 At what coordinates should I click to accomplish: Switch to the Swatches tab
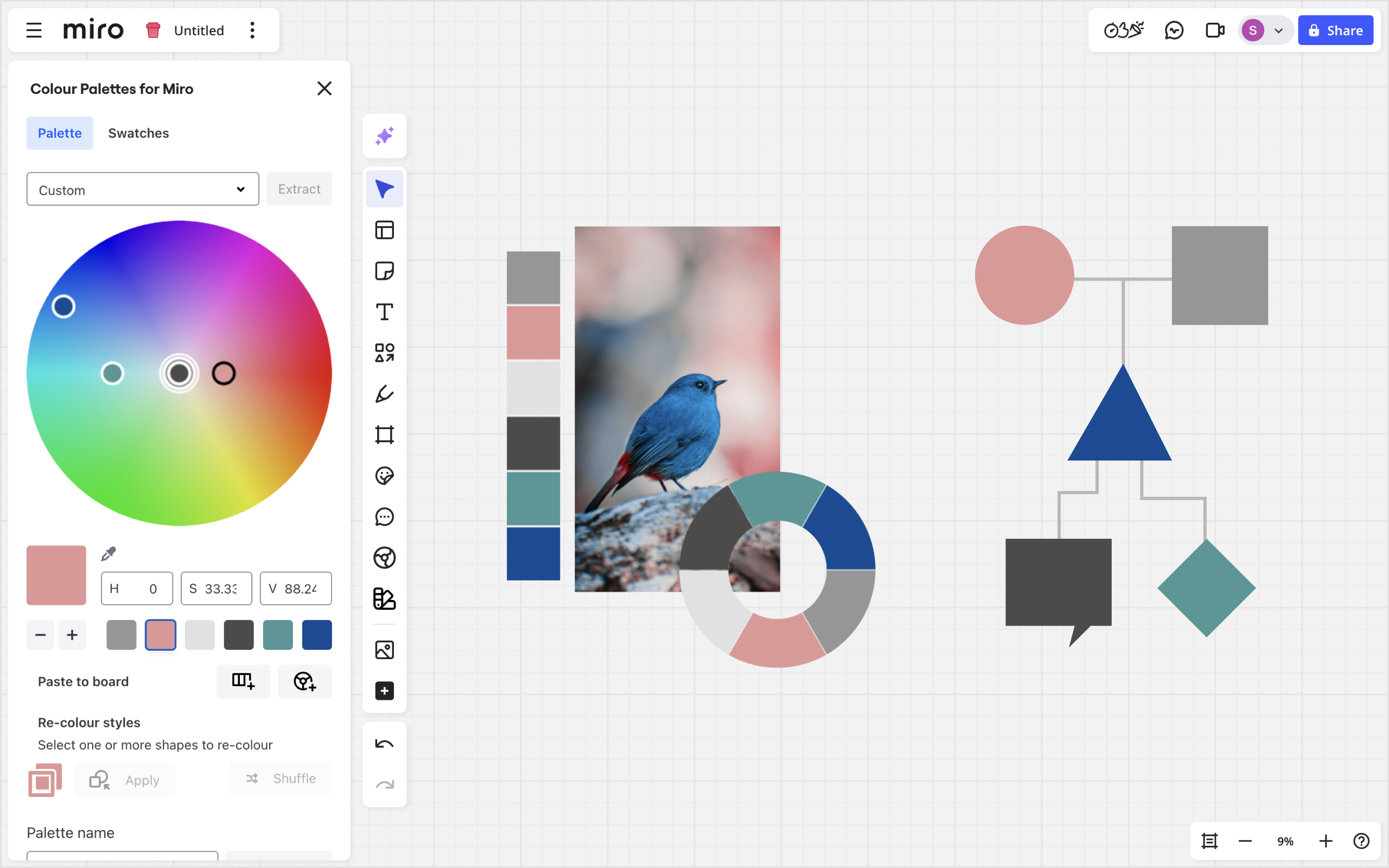click(x=138, y=133)
